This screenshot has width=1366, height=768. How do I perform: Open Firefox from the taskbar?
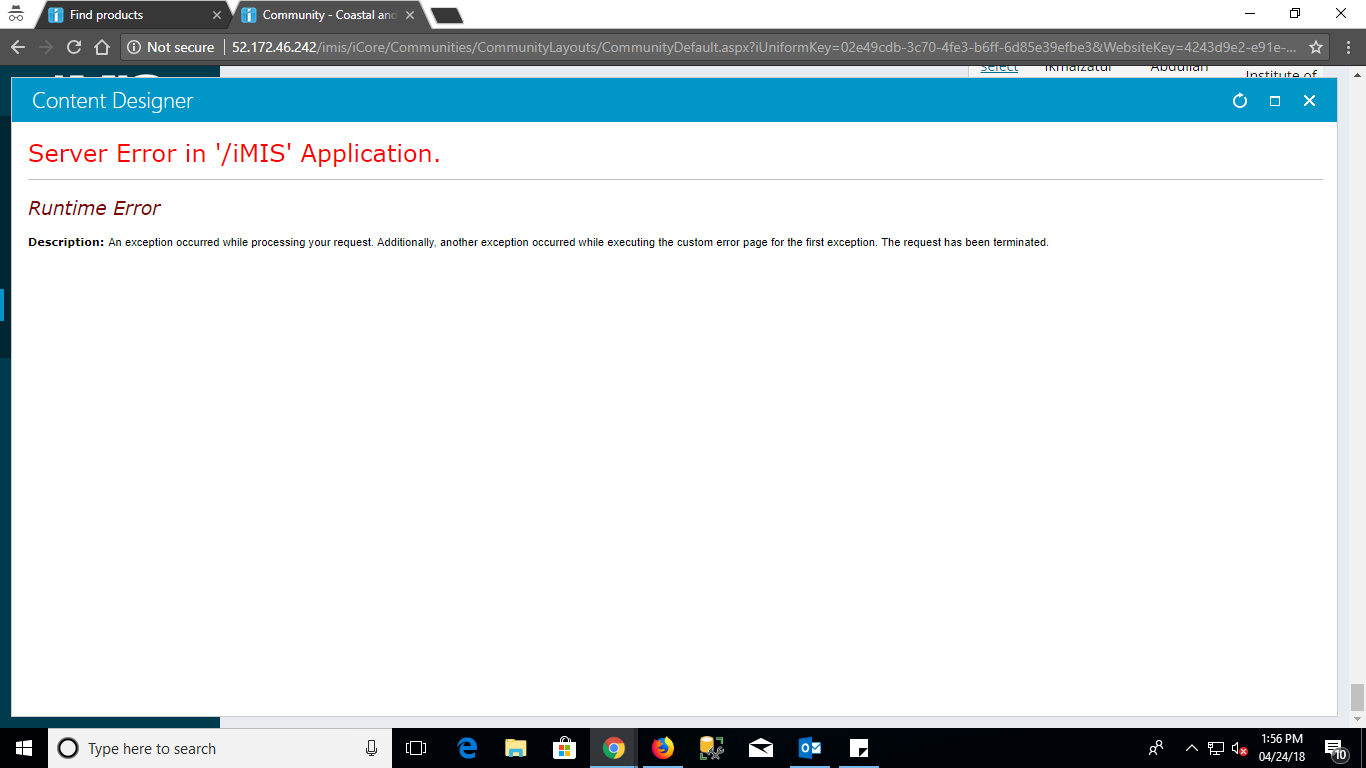point(662,748)
